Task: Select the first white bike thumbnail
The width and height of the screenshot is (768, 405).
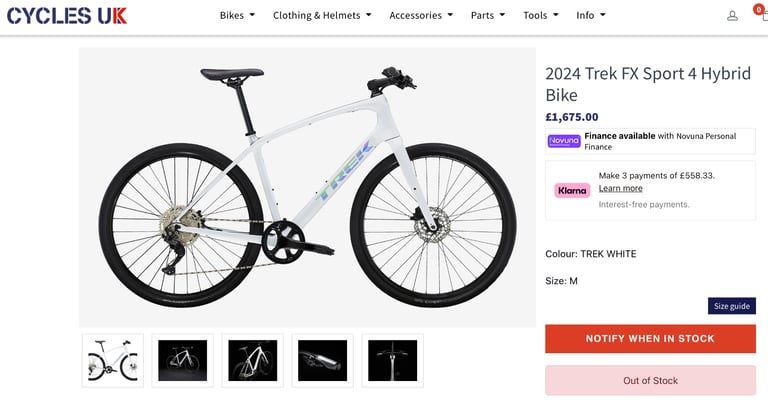Action: 113,360
